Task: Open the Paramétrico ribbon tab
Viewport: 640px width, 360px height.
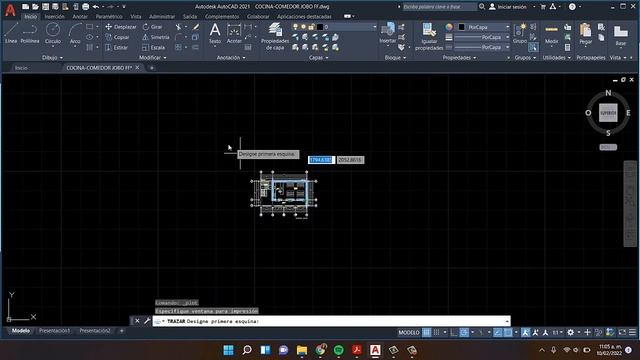Action: tap(109, 17)
